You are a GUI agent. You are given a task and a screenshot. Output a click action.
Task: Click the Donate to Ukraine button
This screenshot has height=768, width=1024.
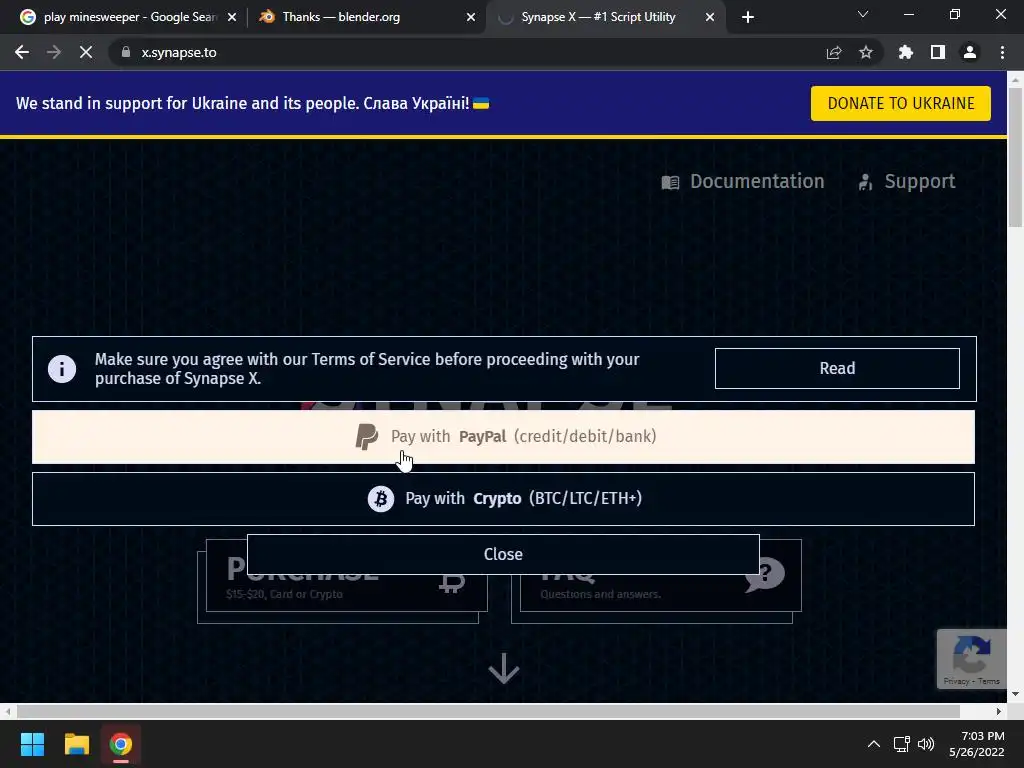pos(901,103)
